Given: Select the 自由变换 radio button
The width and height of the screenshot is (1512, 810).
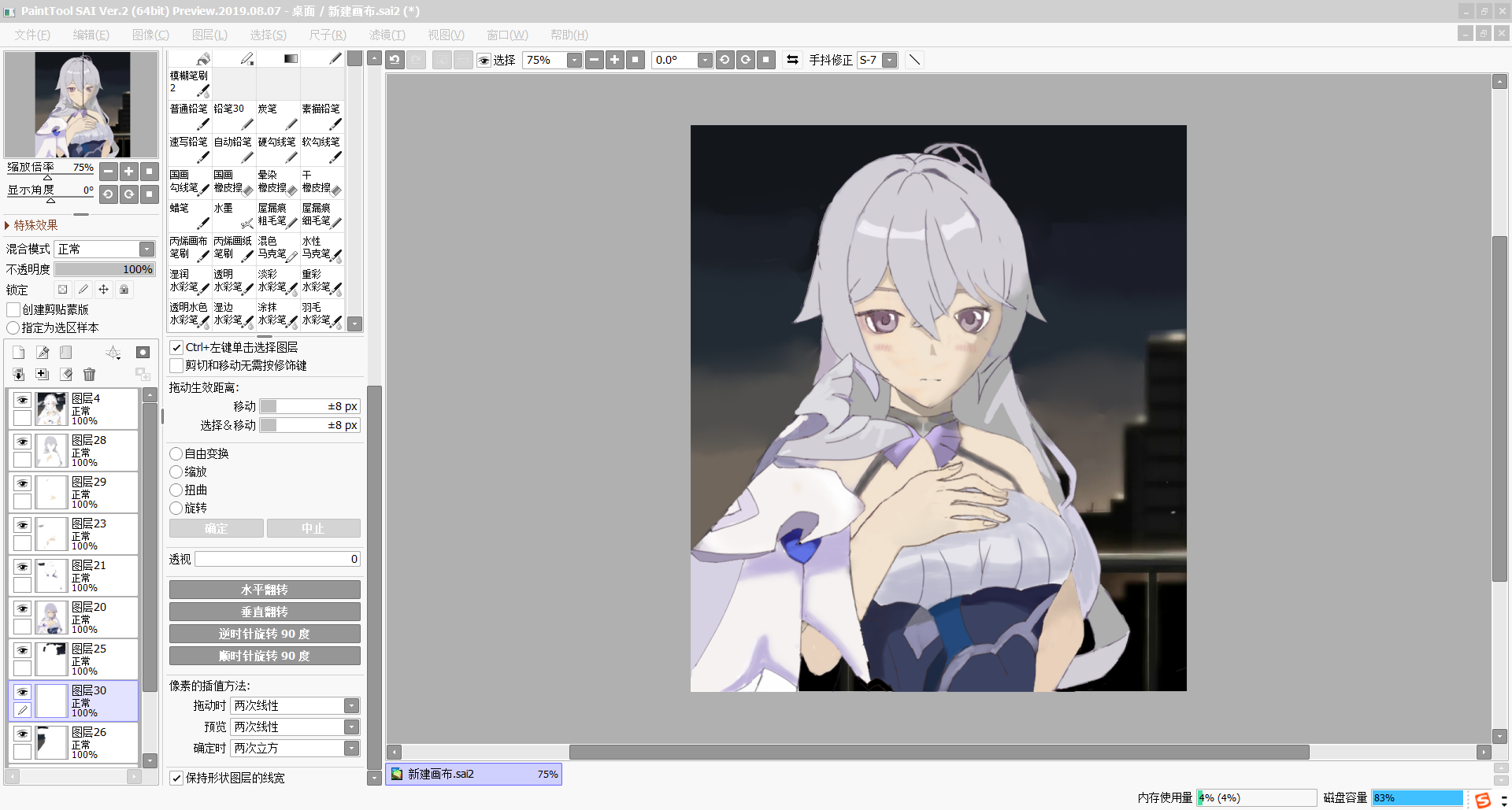Looking at the screenshot, I should (176, 453).
